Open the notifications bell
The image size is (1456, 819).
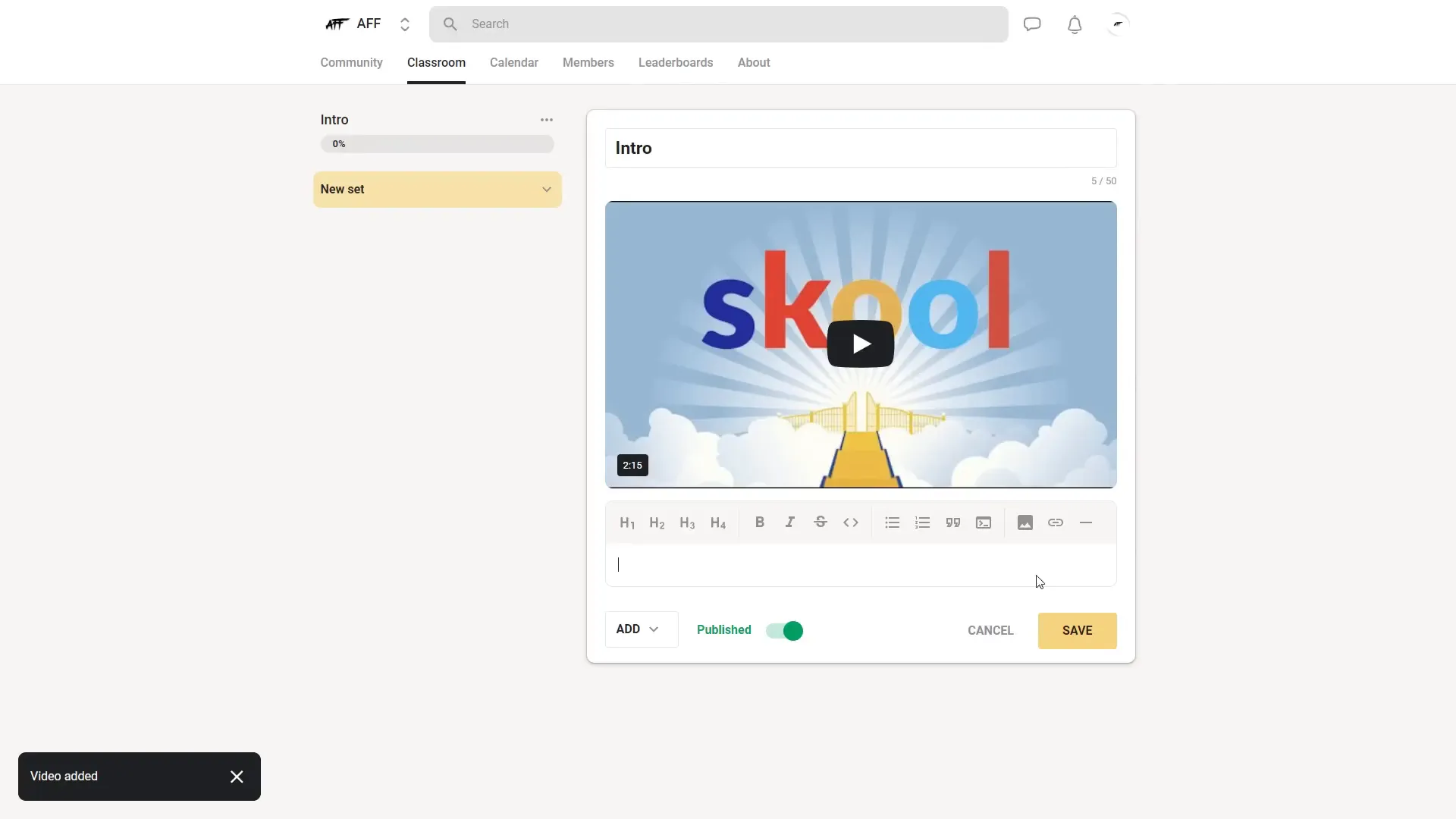1075,25
